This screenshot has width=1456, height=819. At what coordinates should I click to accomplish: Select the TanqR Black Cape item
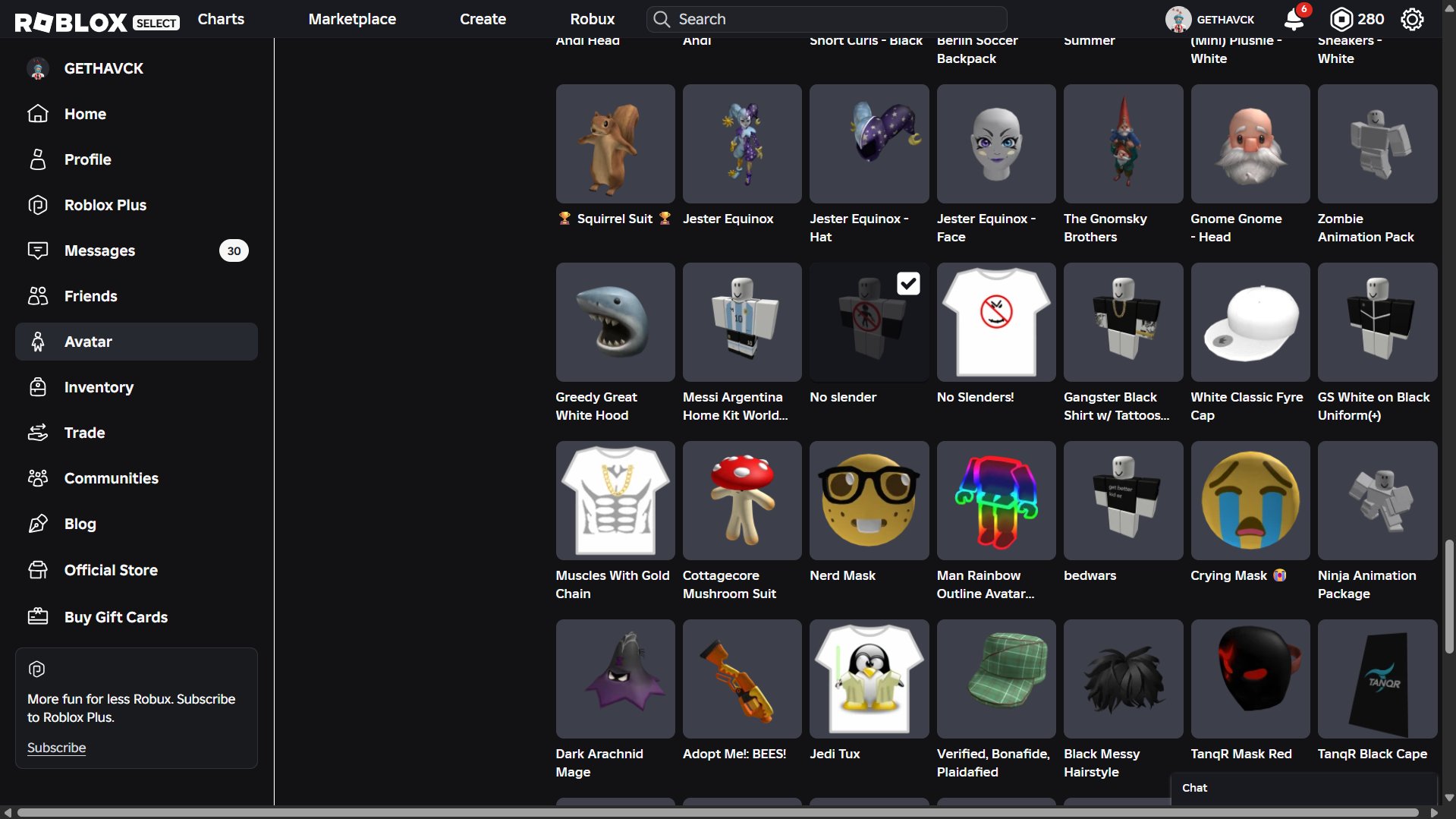(1377, 679)
